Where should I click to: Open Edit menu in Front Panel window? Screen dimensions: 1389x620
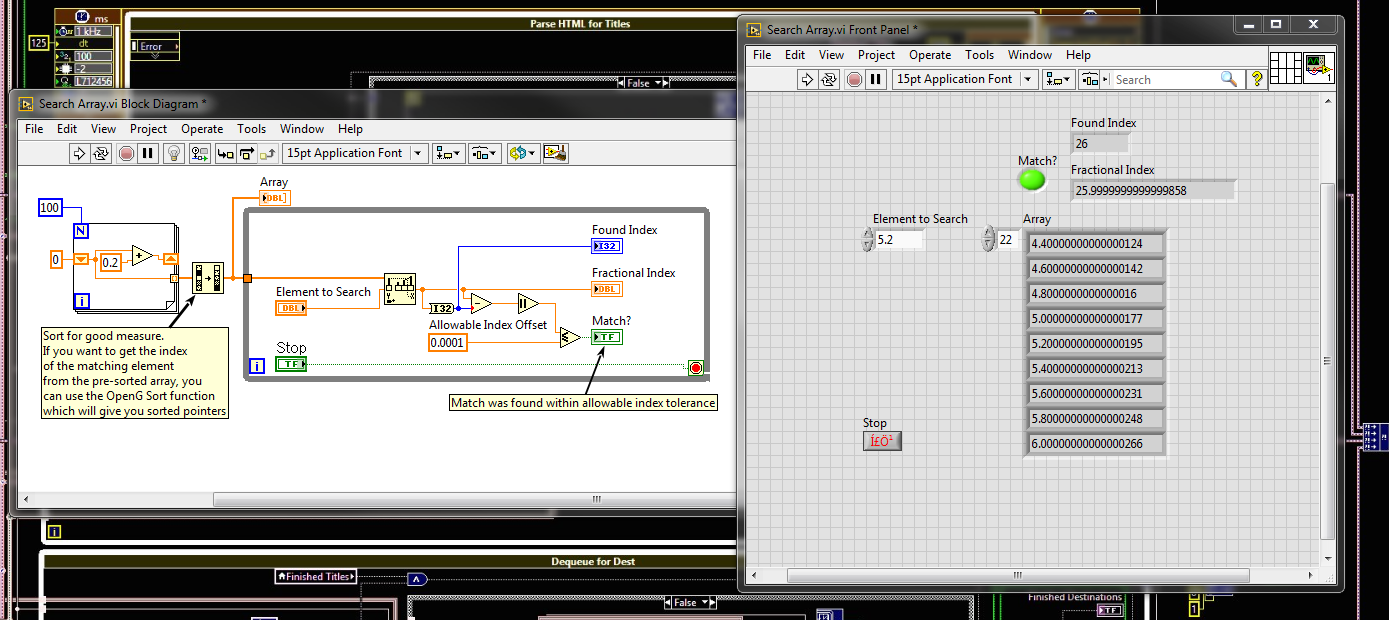(795, 55)
